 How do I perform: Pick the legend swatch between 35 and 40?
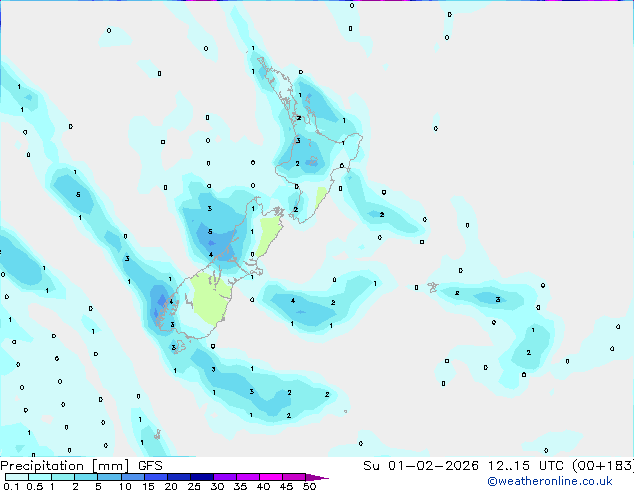[x=248, y=477]
